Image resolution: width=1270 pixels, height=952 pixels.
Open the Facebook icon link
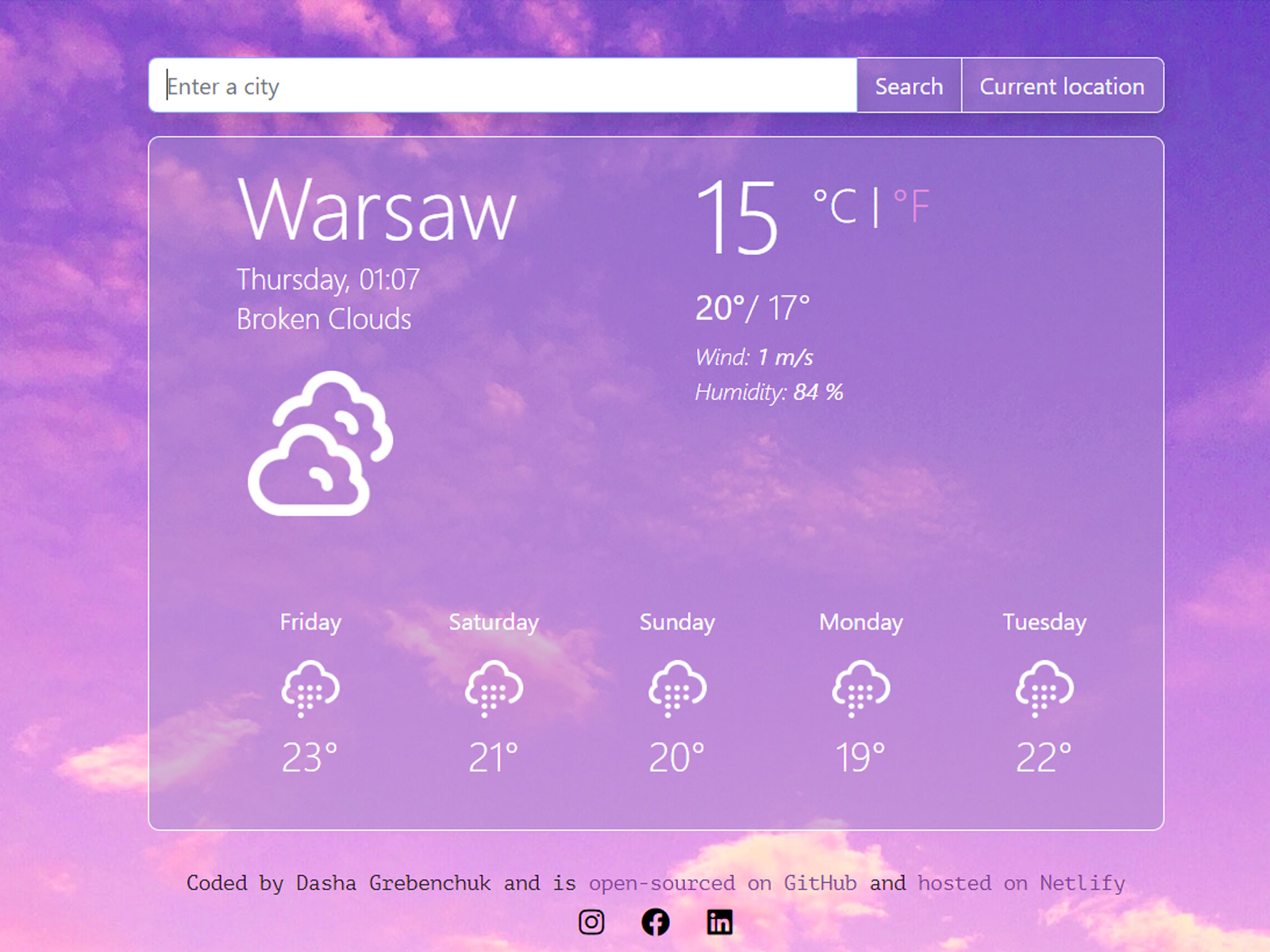click(x=656, y=922)
